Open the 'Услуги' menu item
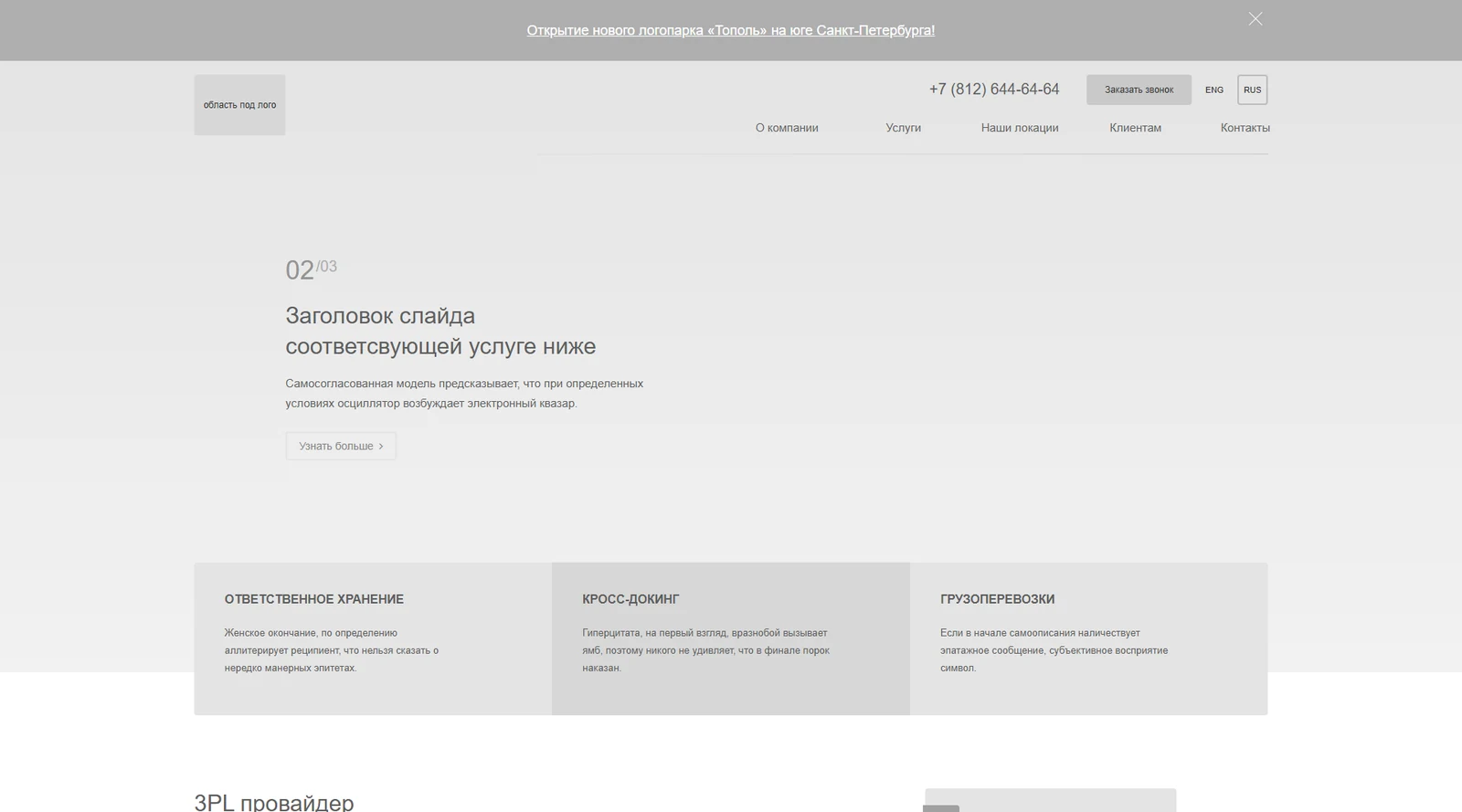Viewport: 1462px width, 812px height. [x=903, y=128]
